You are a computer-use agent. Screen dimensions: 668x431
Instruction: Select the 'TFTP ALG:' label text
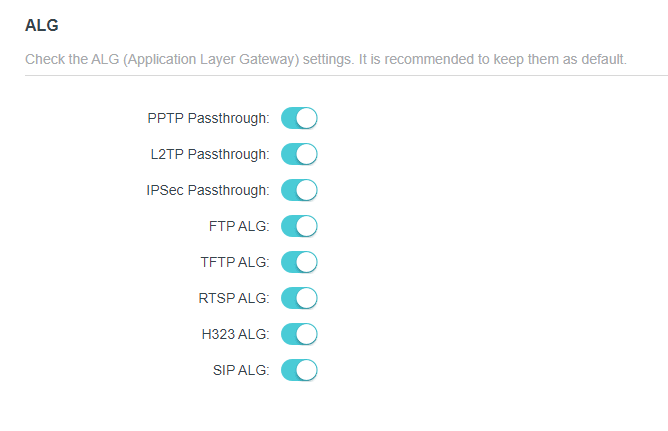pyautogui.click(x=235, y=262)
